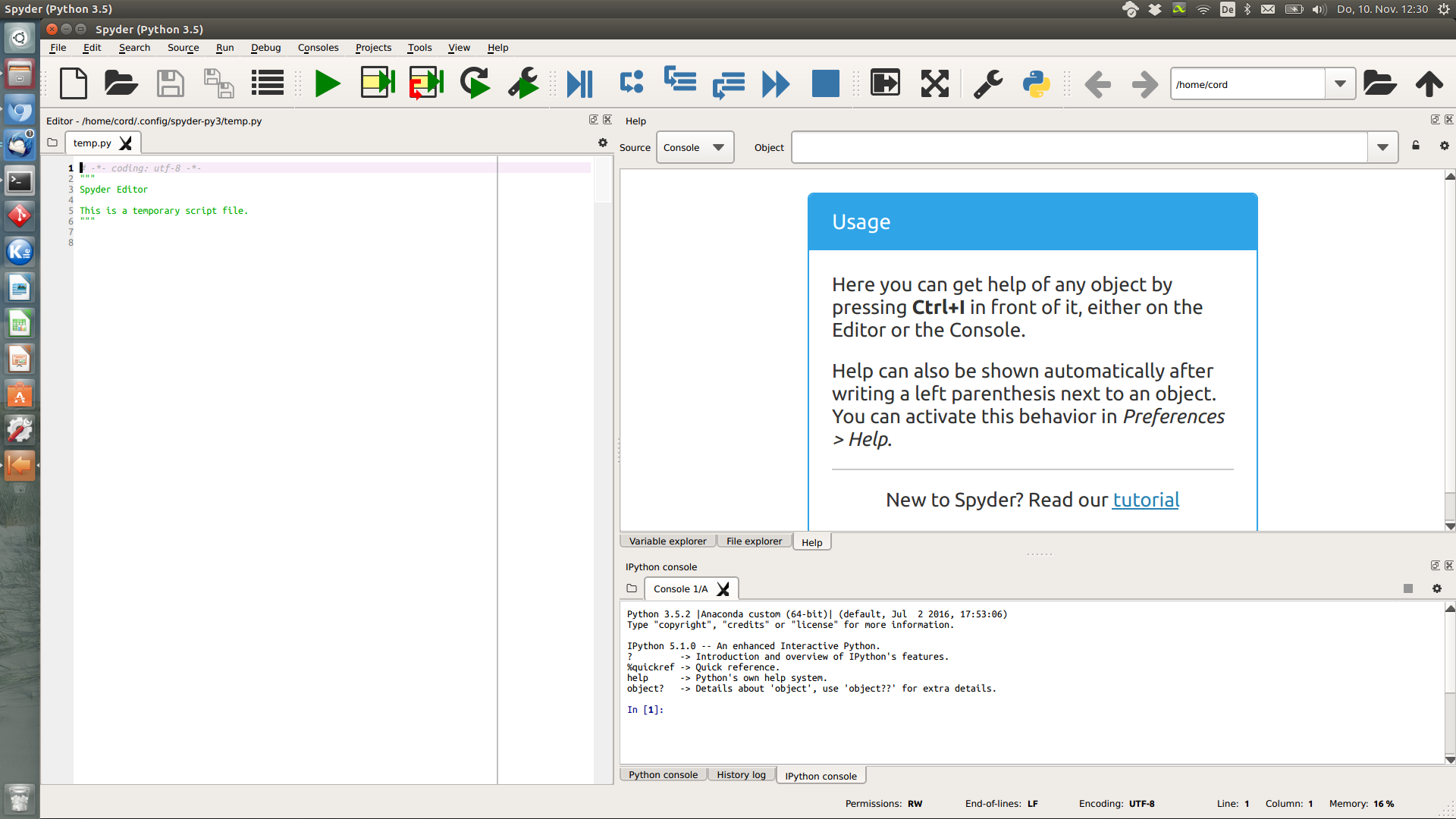1456x819 pixels.
Task: Open the Source Console dropdown
Action: click(x=695, y=147)
